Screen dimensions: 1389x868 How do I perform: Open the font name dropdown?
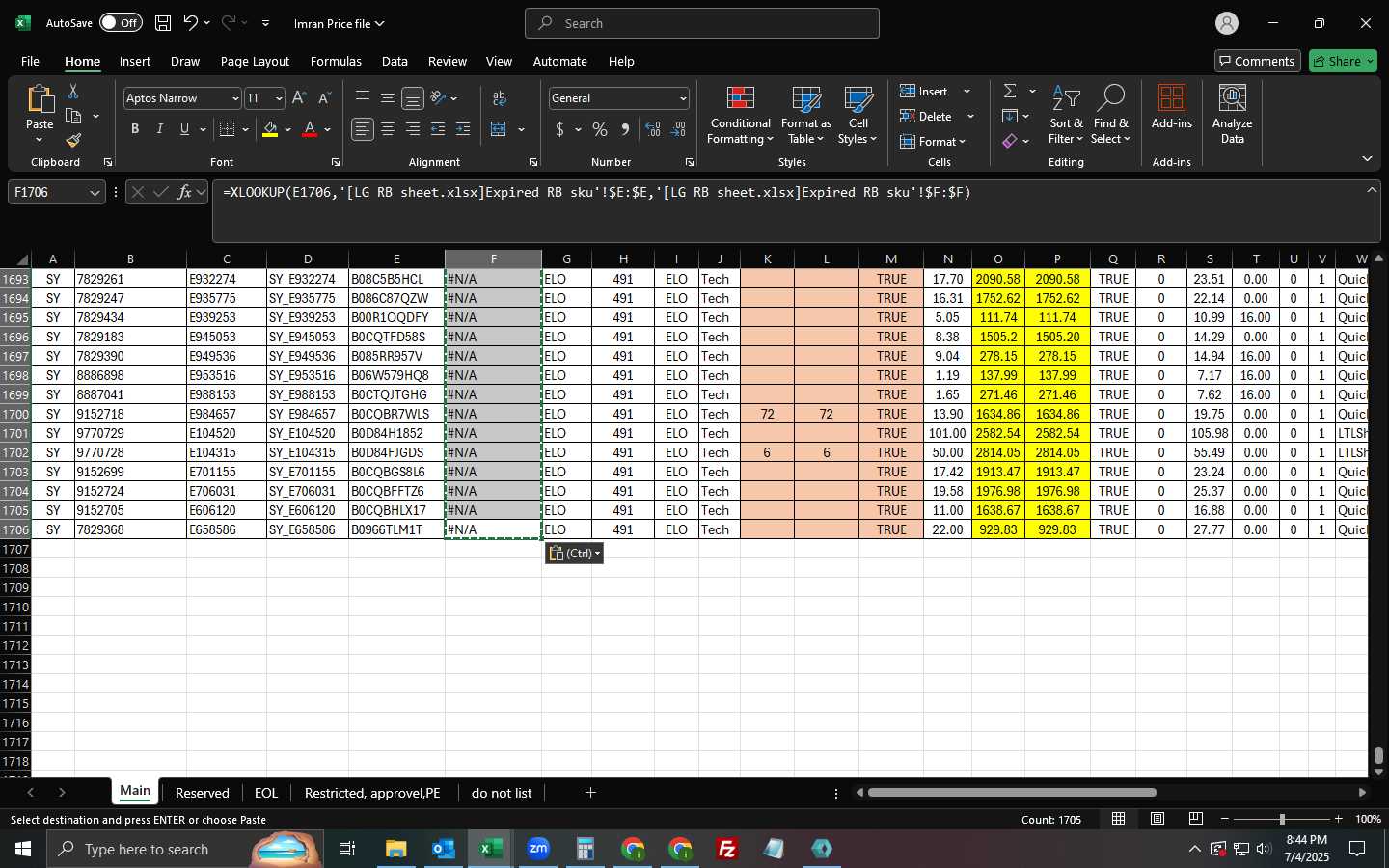[x=234, y=98]
